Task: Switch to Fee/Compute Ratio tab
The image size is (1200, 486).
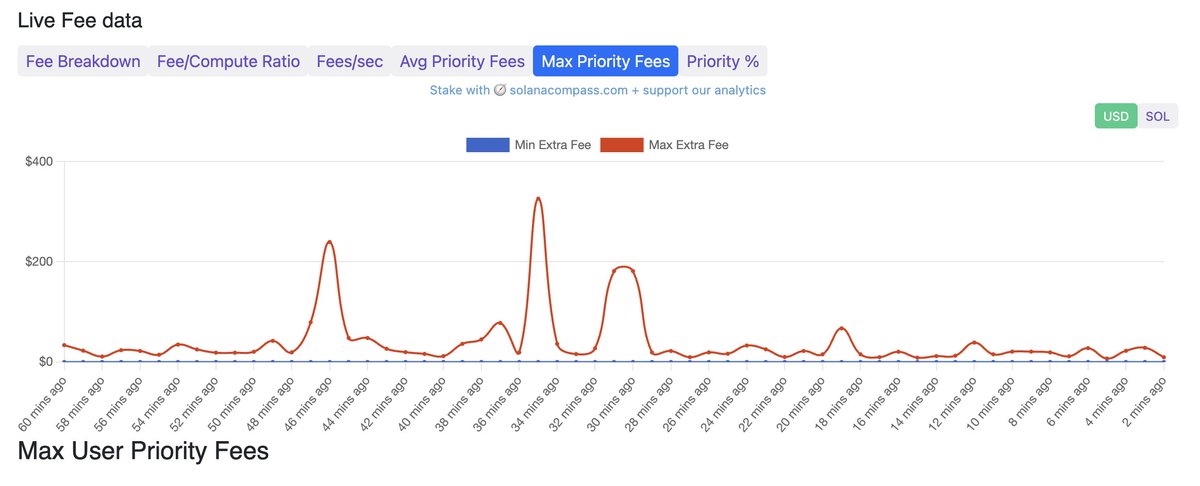Action: [x=228, y=61]
